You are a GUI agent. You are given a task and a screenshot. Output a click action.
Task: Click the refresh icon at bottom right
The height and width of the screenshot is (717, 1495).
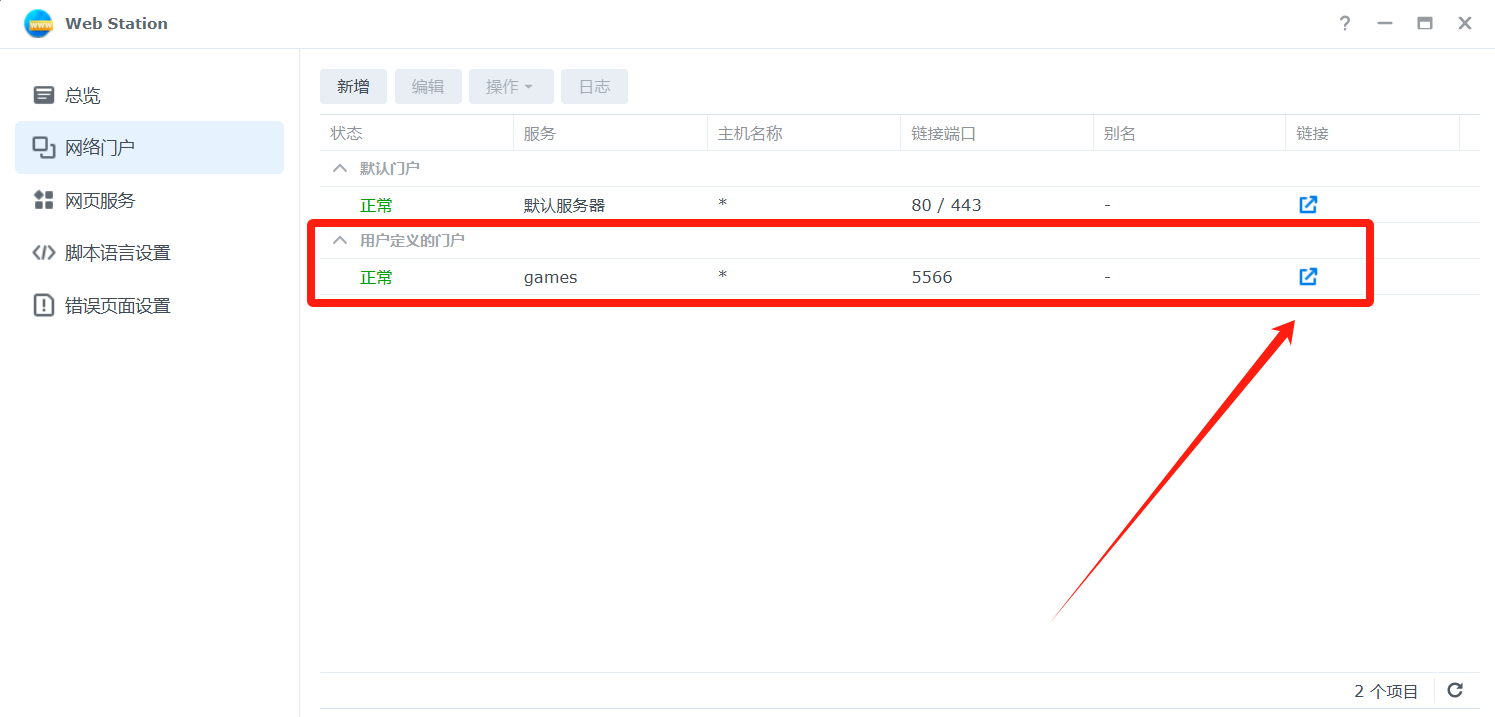(1455, 690)
